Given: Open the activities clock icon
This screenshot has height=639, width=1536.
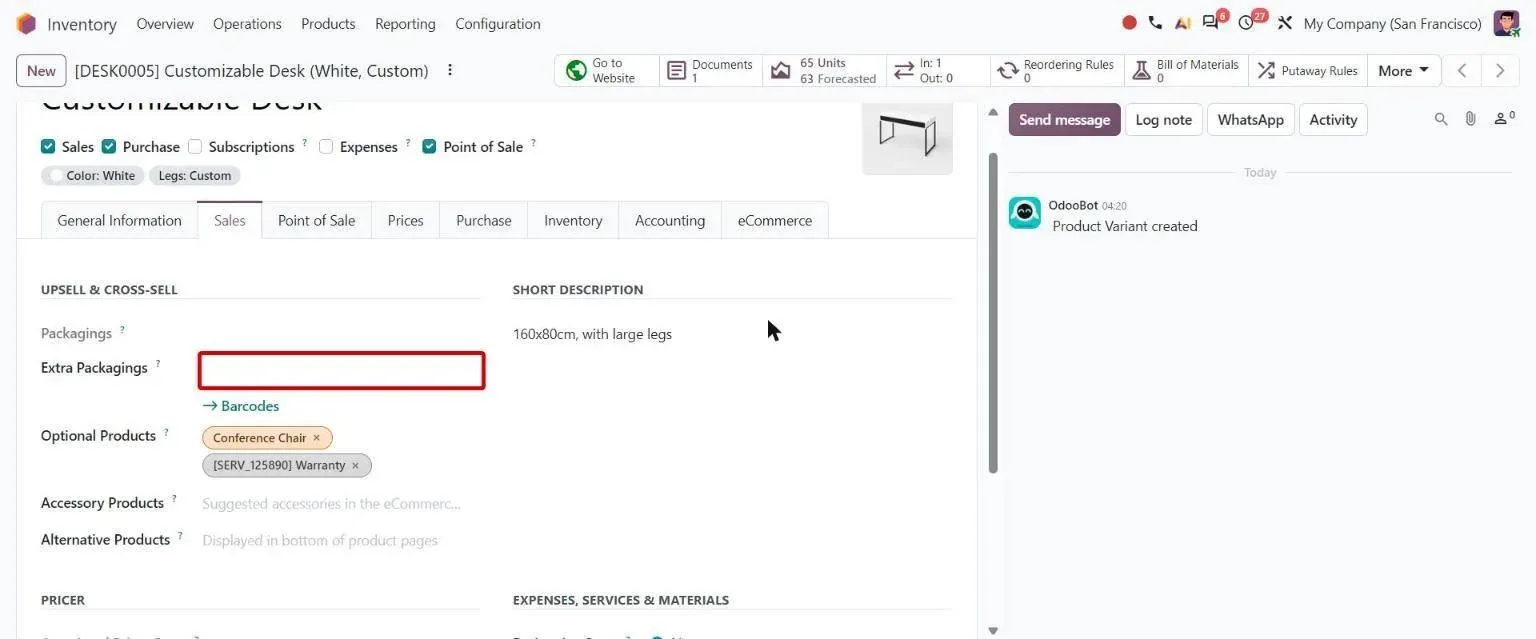Looking at the screenshot, I should coord(1246,23).
